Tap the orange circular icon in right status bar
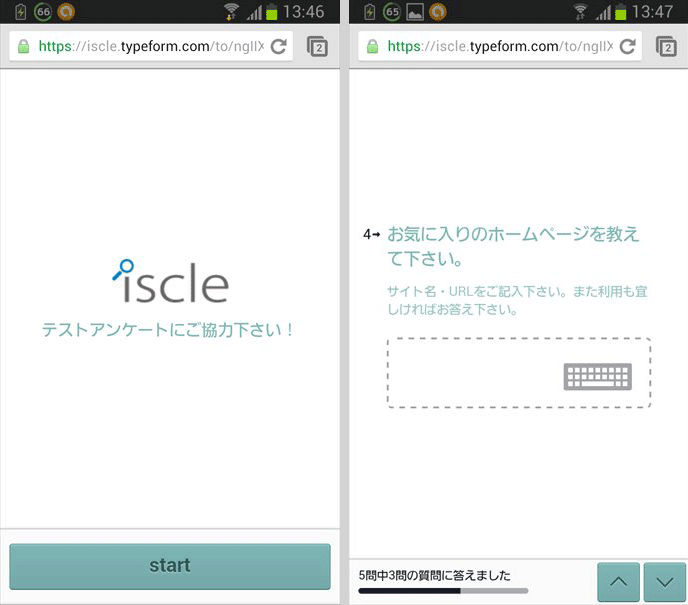The image size is (688, 605). [437, 12]
